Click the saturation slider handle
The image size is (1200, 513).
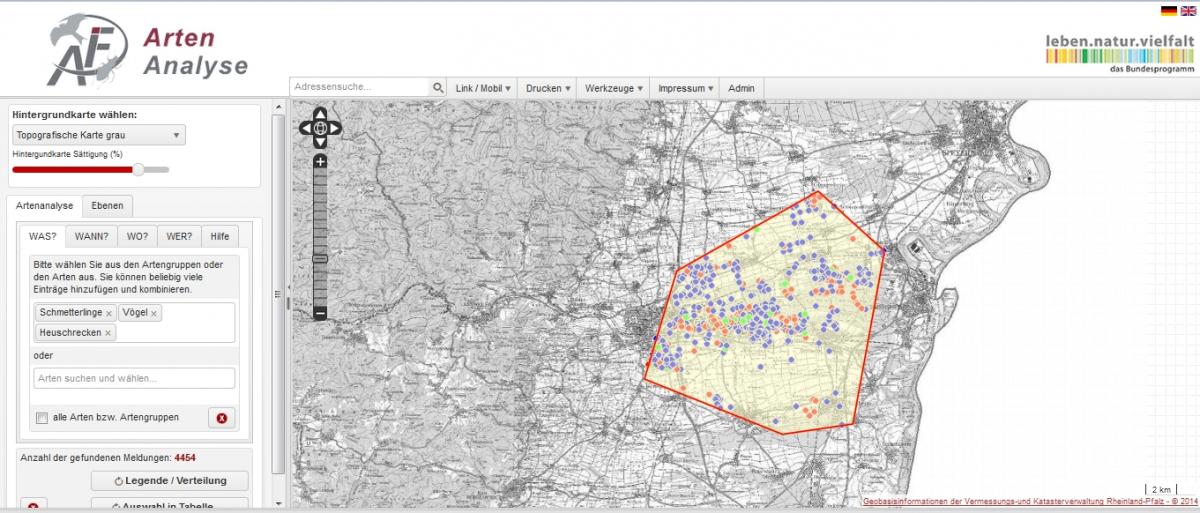[x=138, y=169]
